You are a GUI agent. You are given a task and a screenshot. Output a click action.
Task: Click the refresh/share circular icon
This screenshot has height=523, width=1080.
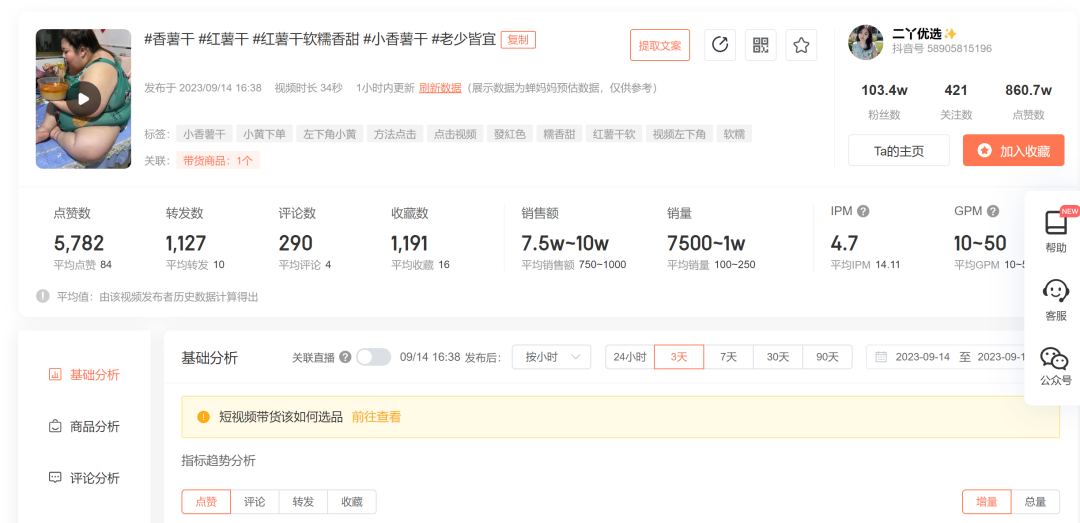click(720, 45)
